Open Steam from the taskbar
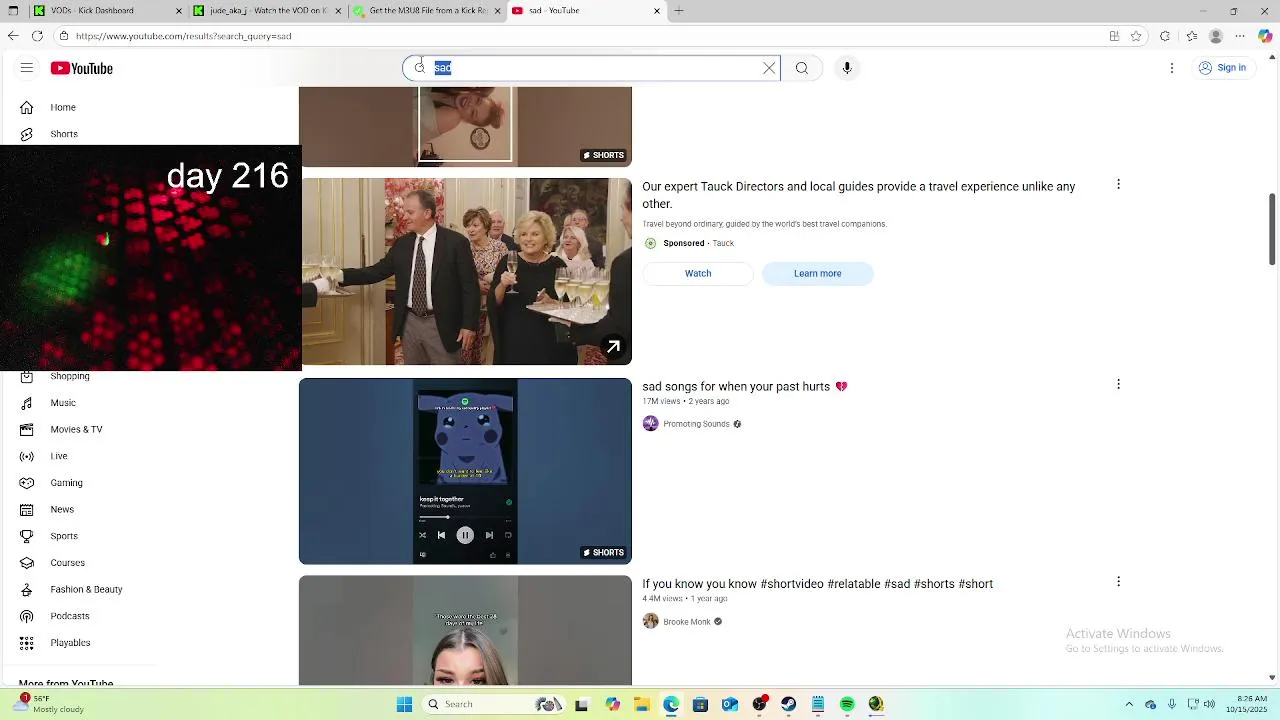This screenshot has height=720, width=1280. (788, 704)
